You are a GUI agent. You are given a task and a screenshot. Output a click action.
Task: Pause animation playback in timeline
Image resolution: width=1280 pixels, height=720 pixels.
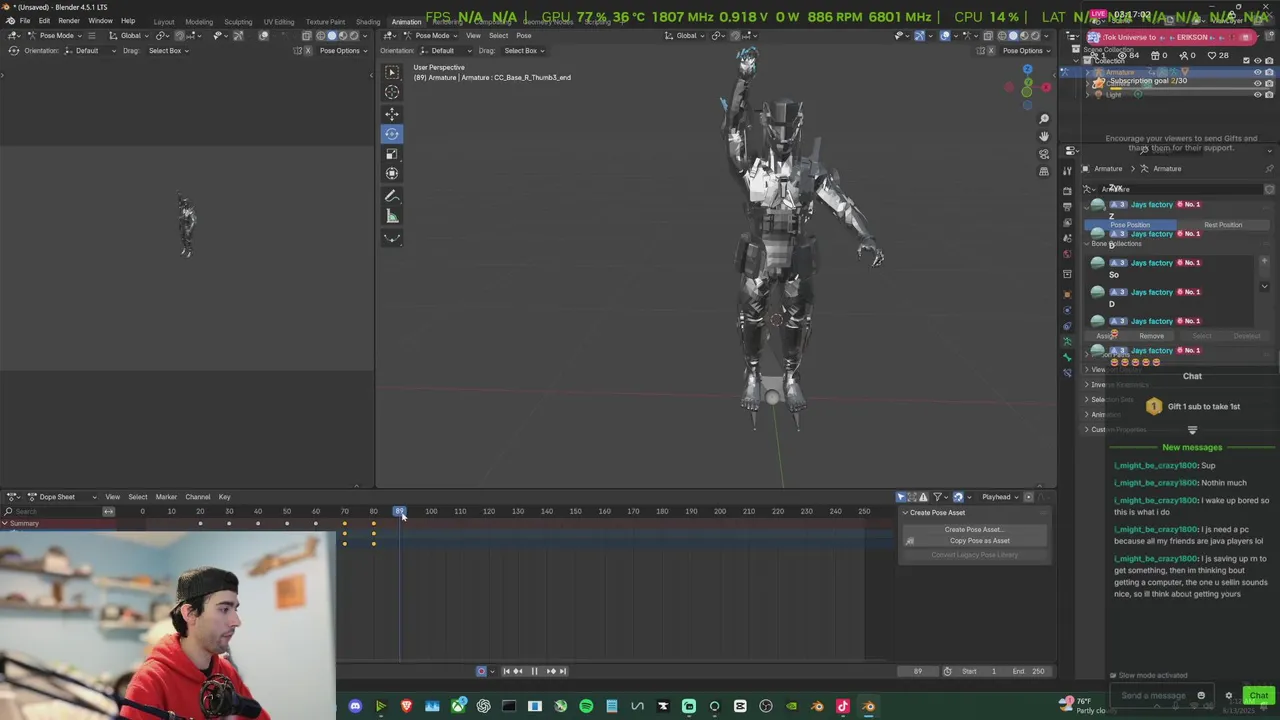click(x=534, y=671)
